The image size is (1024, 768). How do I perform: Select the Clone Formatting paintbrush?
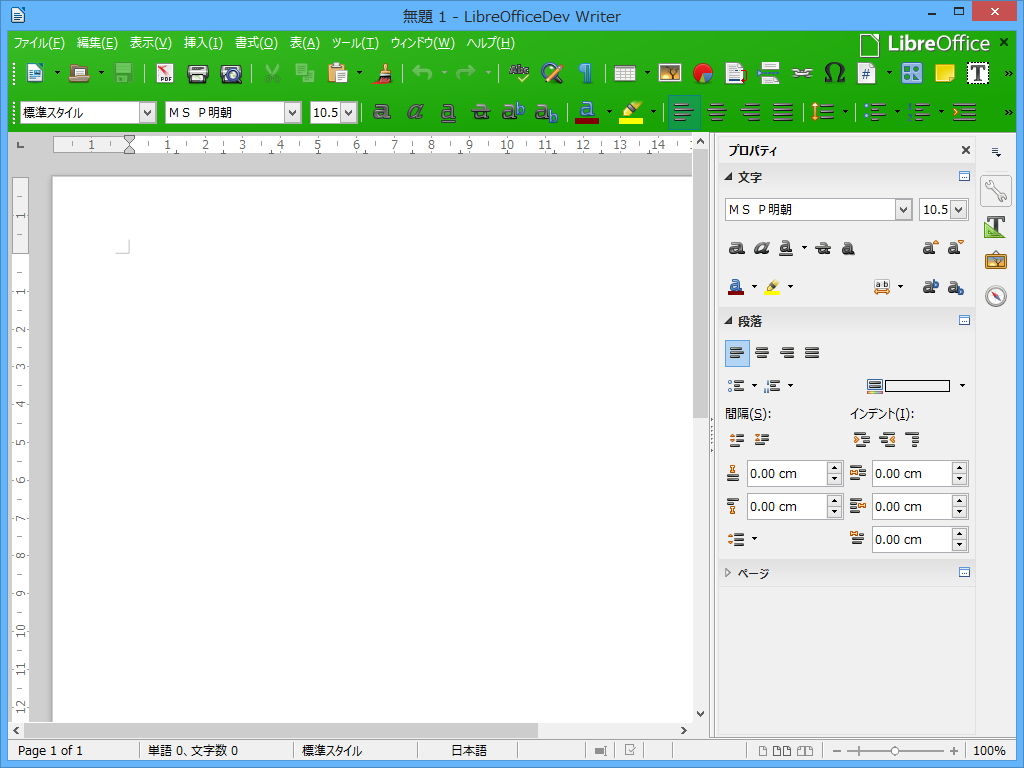pyautogui.click(x=383, y=73)
